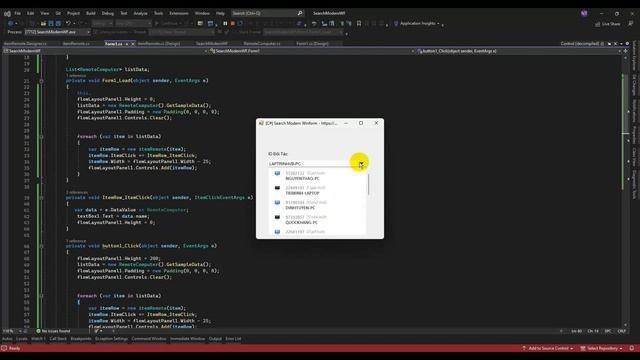The width and height of the screenshot is (640, 360).
Task: Open the Breakpoints panel tab
Action: coord(81,339)
